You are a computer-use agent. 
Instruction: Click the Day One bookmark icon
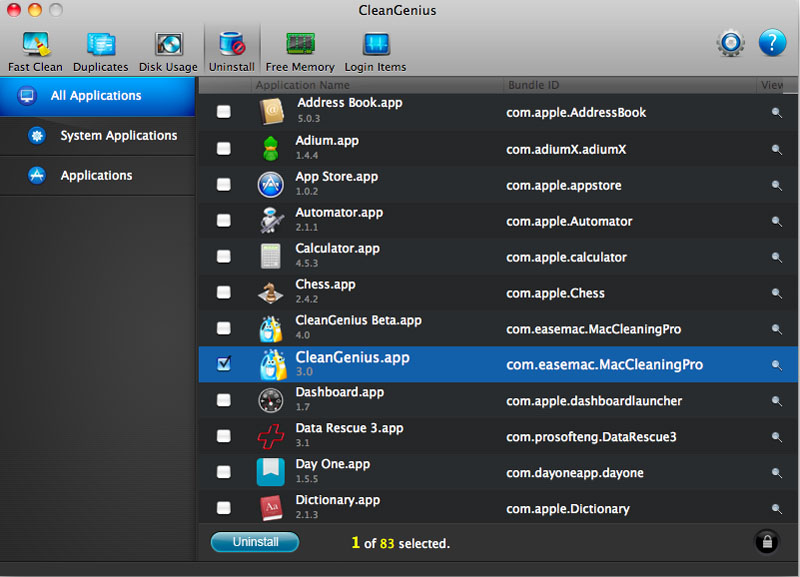pyautogui.click(x=271, y=472)
